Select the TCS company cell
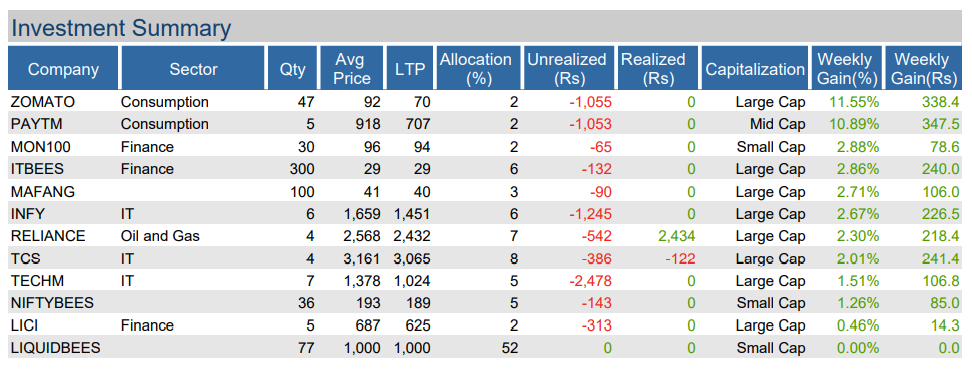Screen dimensions: 972x373 pos(25,258)
